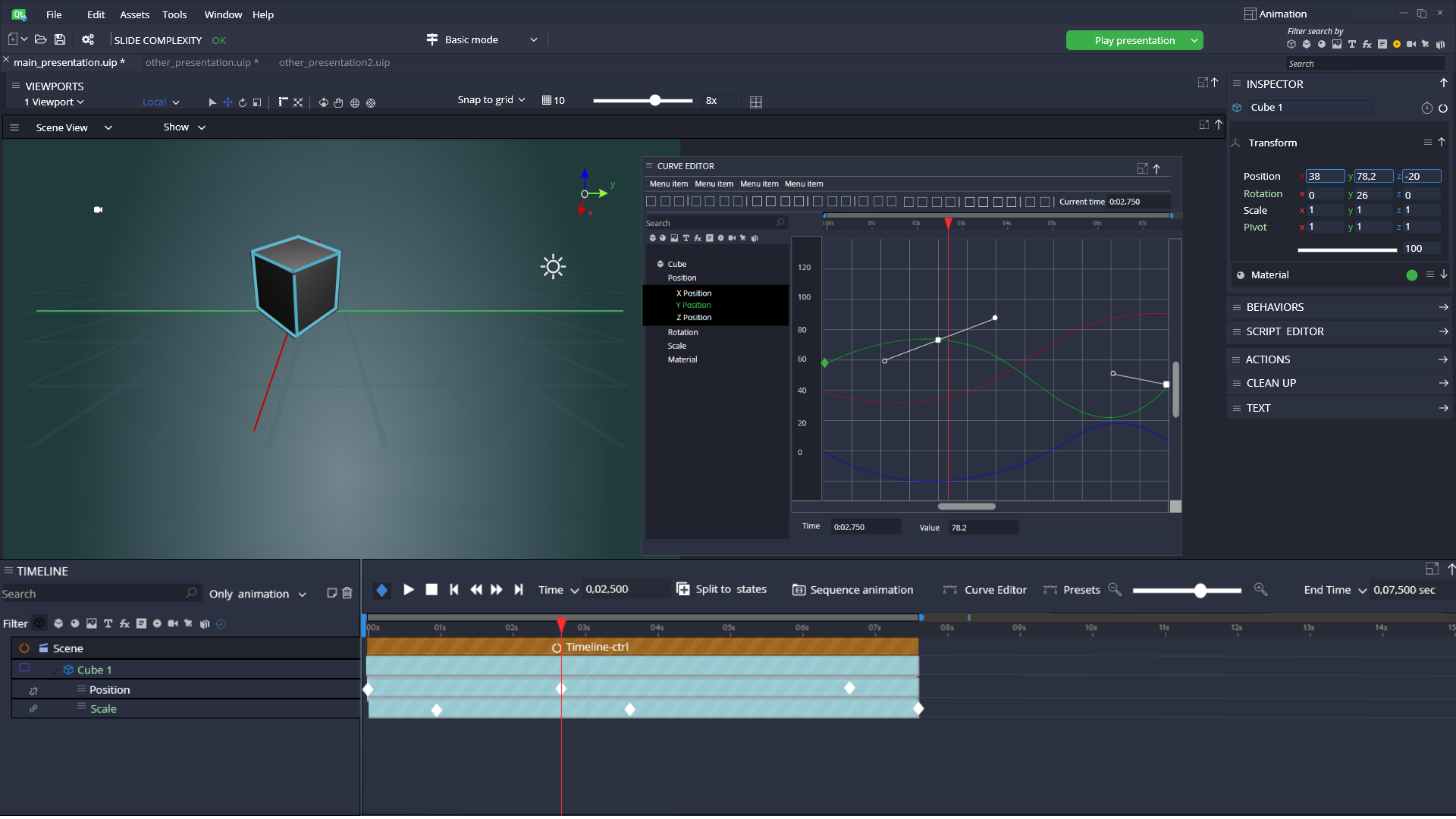Select the move tool in viewport toolbar
This screenshot has width=1456, height=819.
[227, 102]
